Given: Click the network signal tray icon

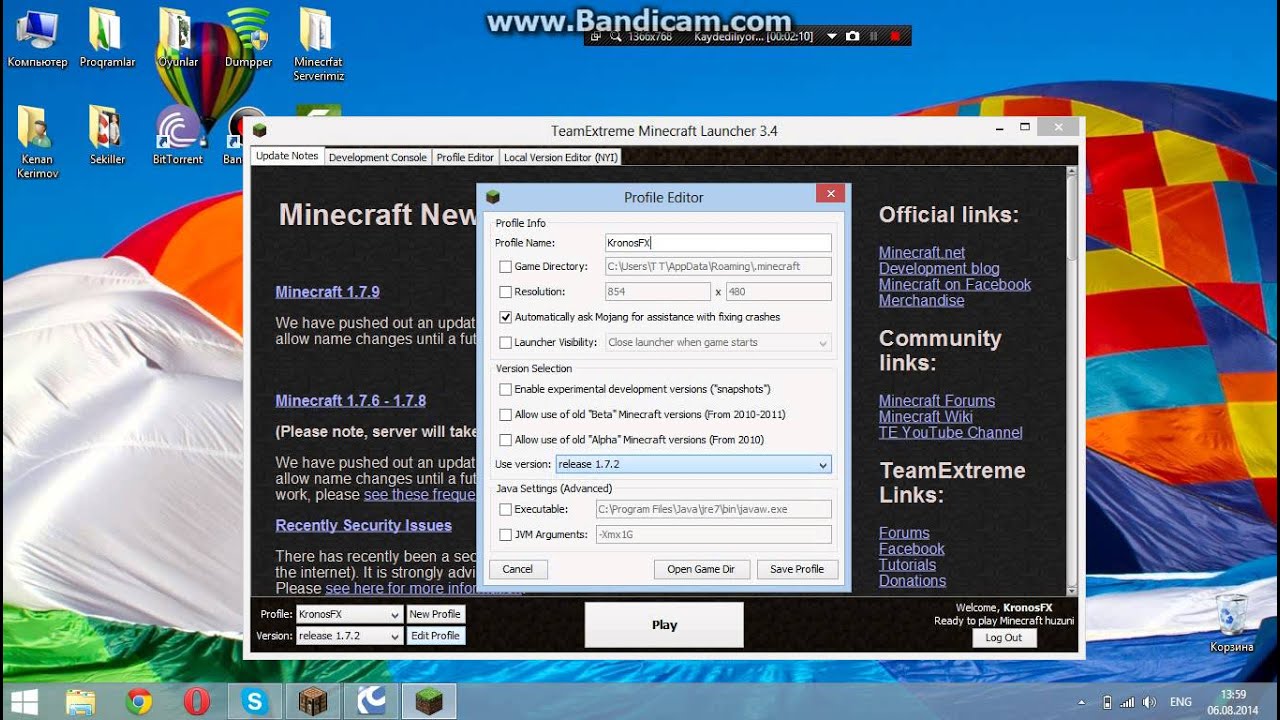Looking at the screenshot, I should click(1128, 702).
